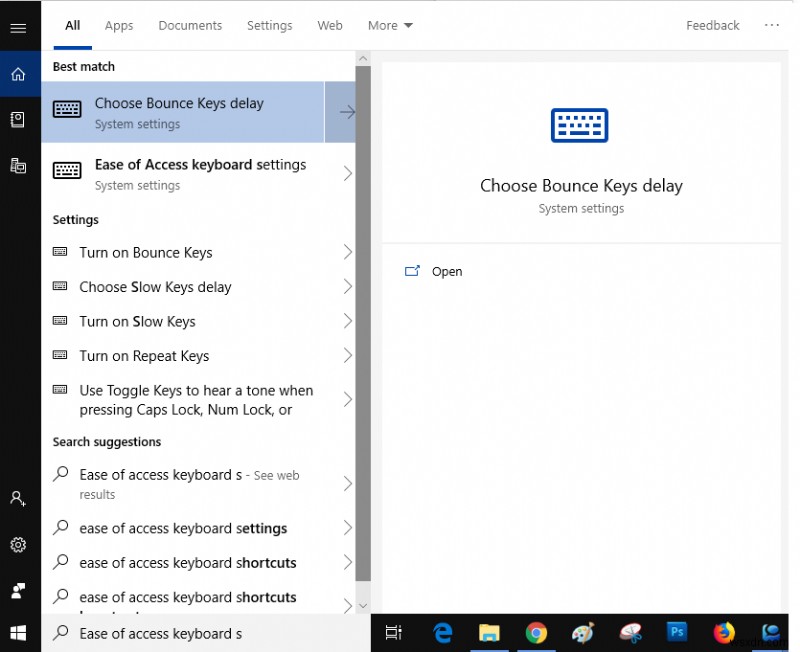
Task: Send Feedback using the link
Action: 712,25
